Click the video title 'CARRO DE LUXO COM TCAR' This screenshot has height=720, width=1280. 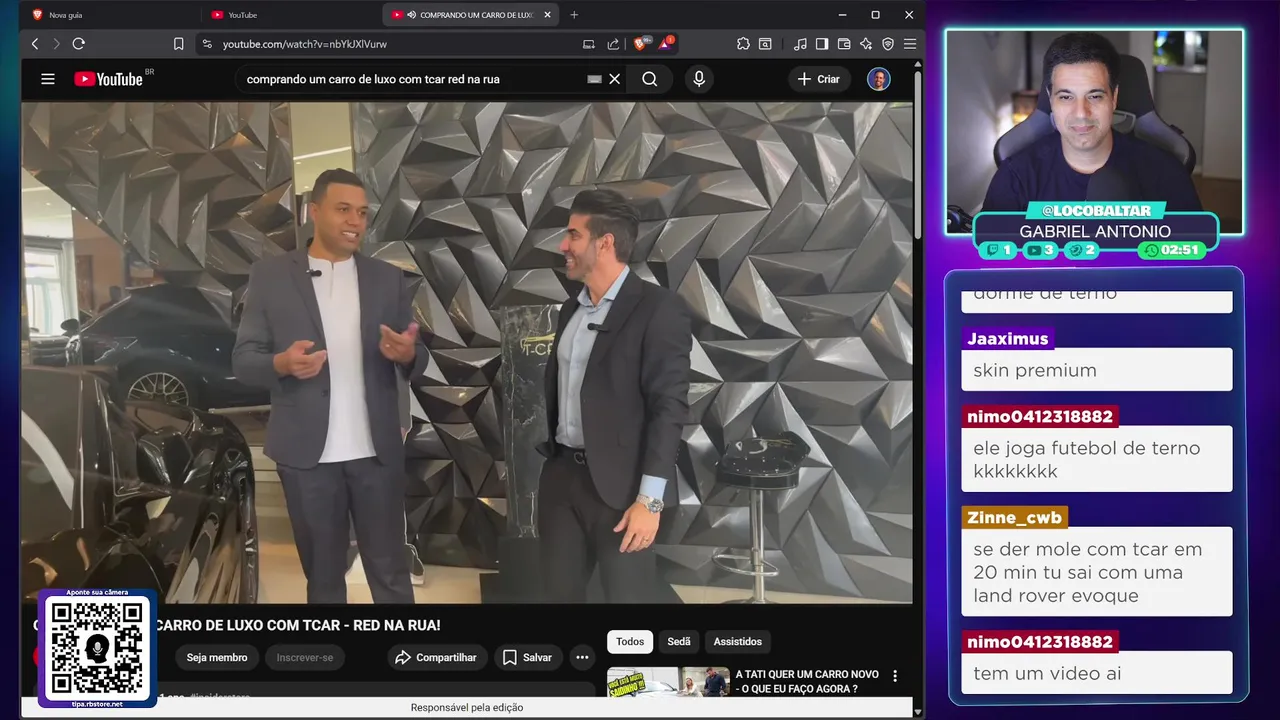coord(298,625)
